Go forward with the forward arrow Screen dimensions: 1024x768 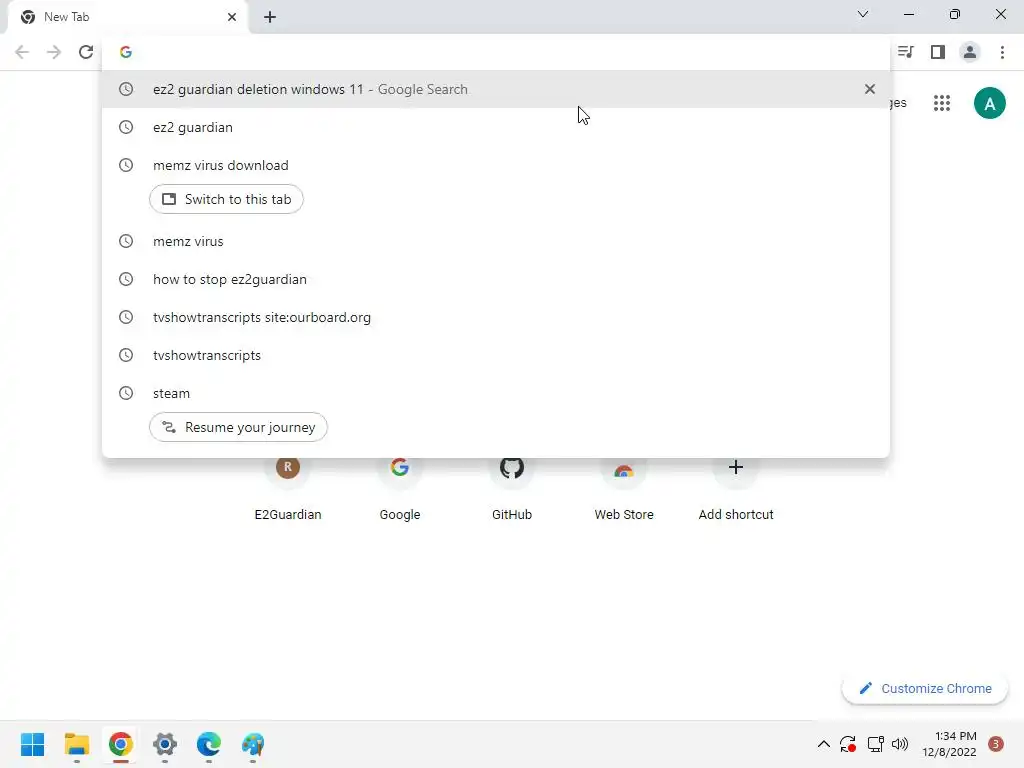54,52
